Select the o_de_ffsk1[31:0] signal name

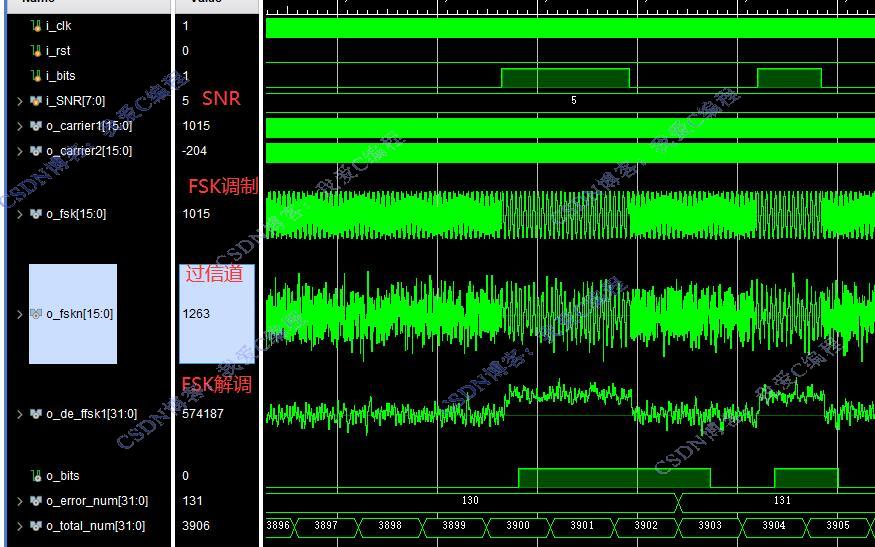[x=92, y=414]
